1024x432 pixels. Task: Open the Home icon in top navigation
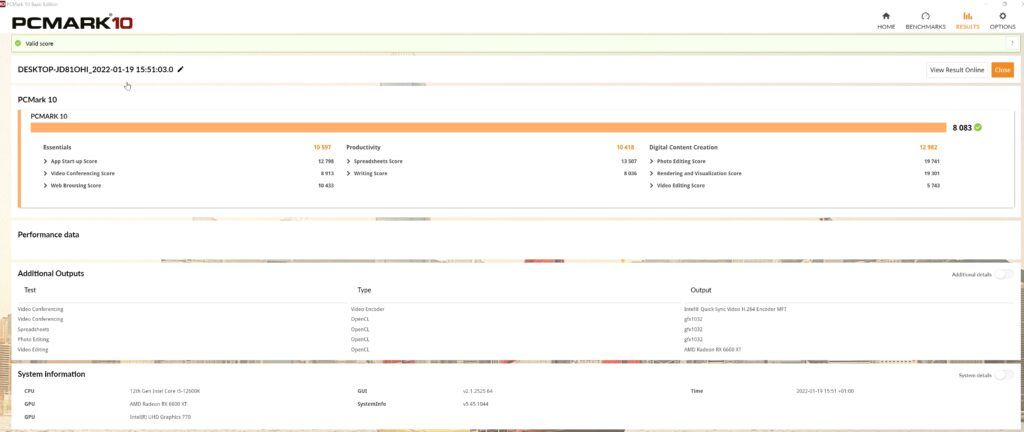[x=886, y=16]
